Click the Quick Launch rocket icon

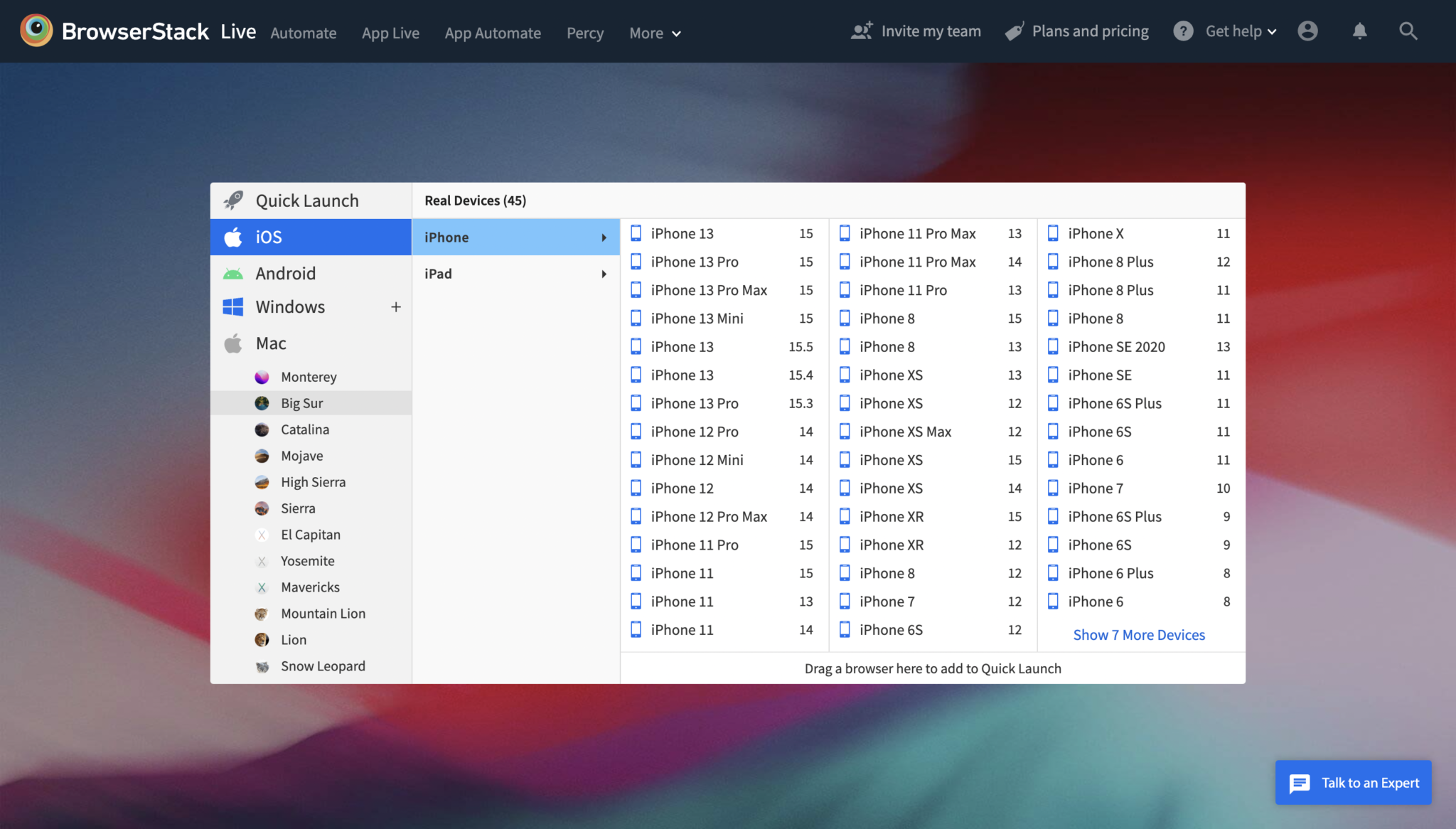(233, 200)
